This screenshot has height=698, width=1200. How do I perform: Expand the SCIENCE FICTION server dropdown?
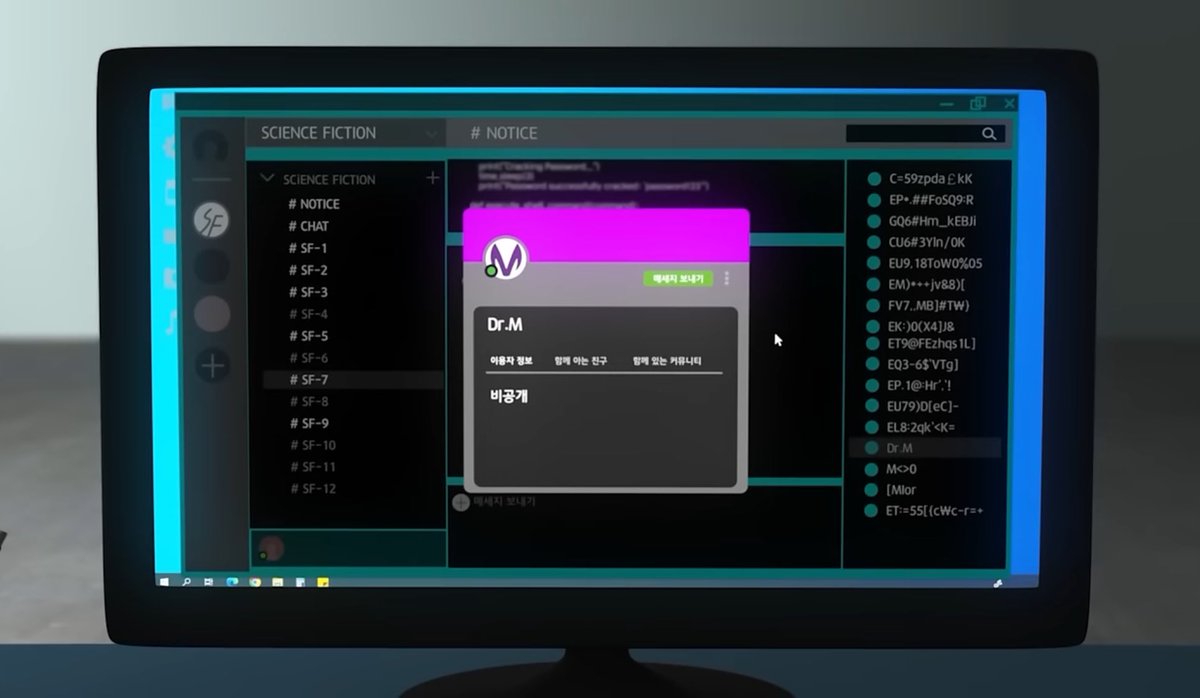tap(431, 133)
